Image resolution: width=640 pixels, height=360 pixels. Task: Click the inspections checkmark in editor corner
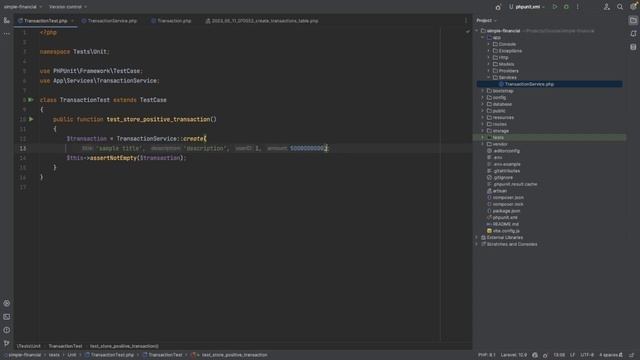coord(468,32)
